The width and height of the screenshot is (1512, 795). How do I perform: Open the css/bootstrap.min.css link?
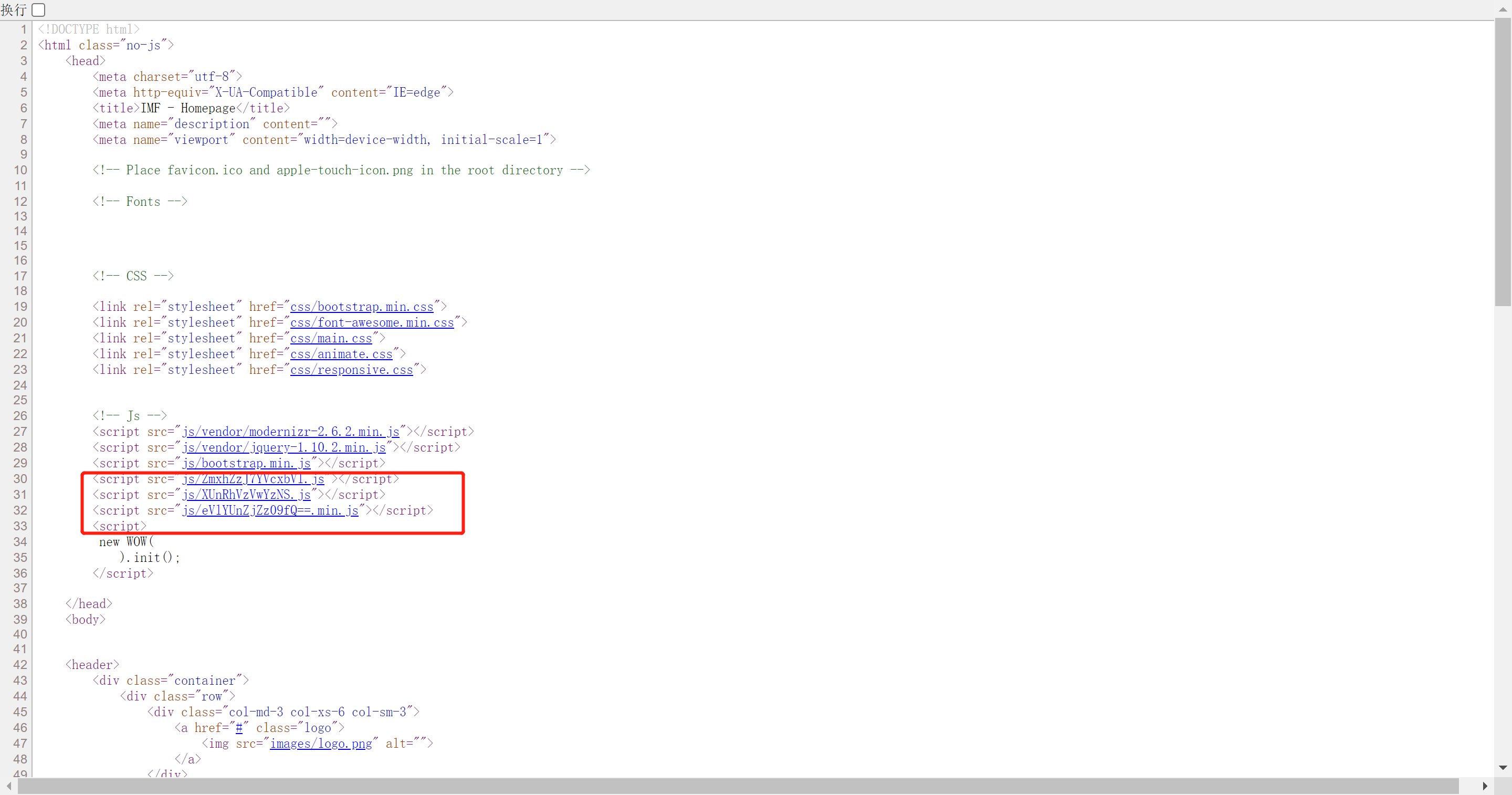[362, 307]
